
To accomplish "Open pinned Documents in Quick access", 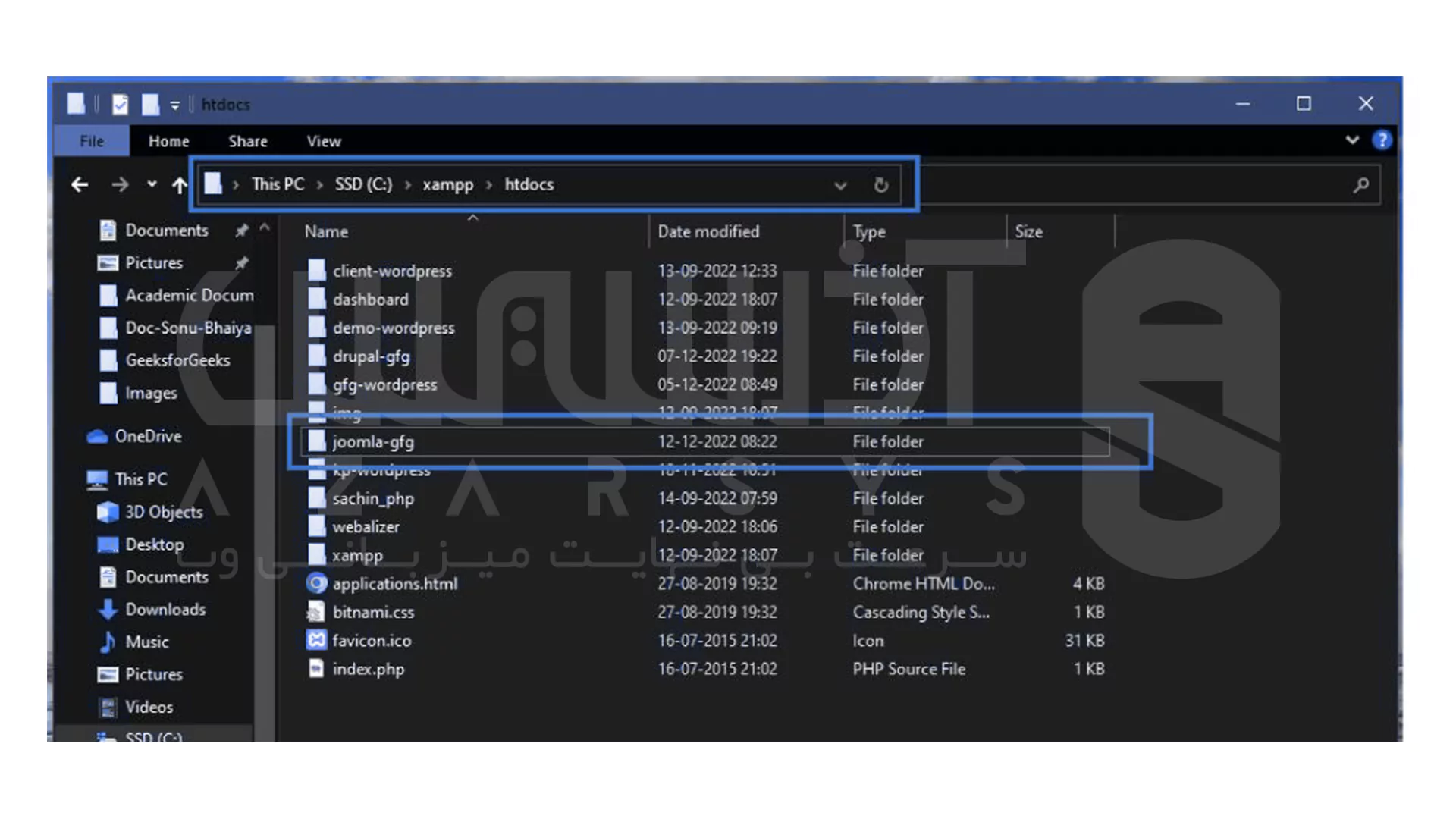I will coord(167,231).
